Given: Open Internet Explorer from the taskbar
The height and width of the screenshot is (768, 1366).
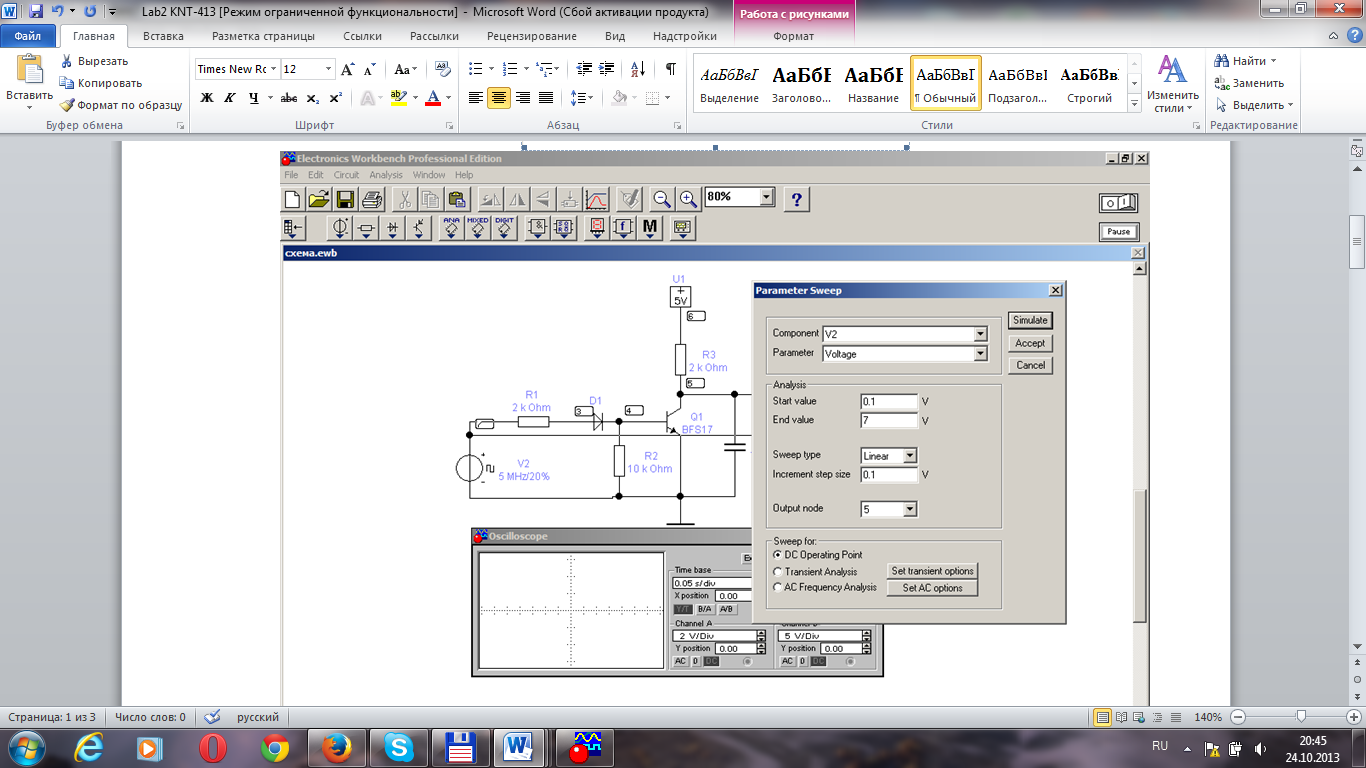Looking at the screenshot, I should (90, 748).
